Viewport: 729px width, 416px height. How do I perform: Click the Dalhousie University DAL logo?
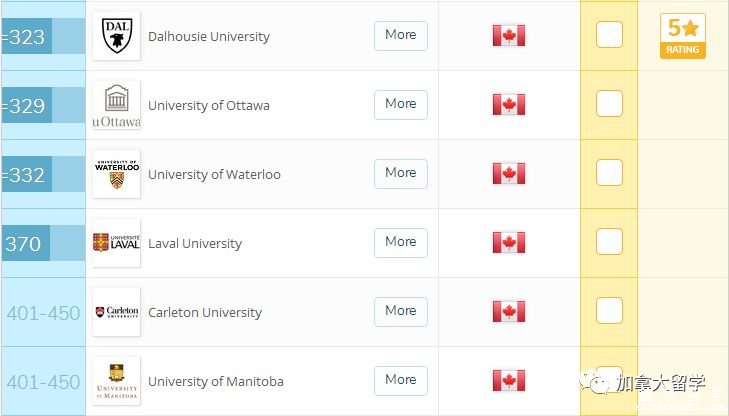click(x=116, y=36)
